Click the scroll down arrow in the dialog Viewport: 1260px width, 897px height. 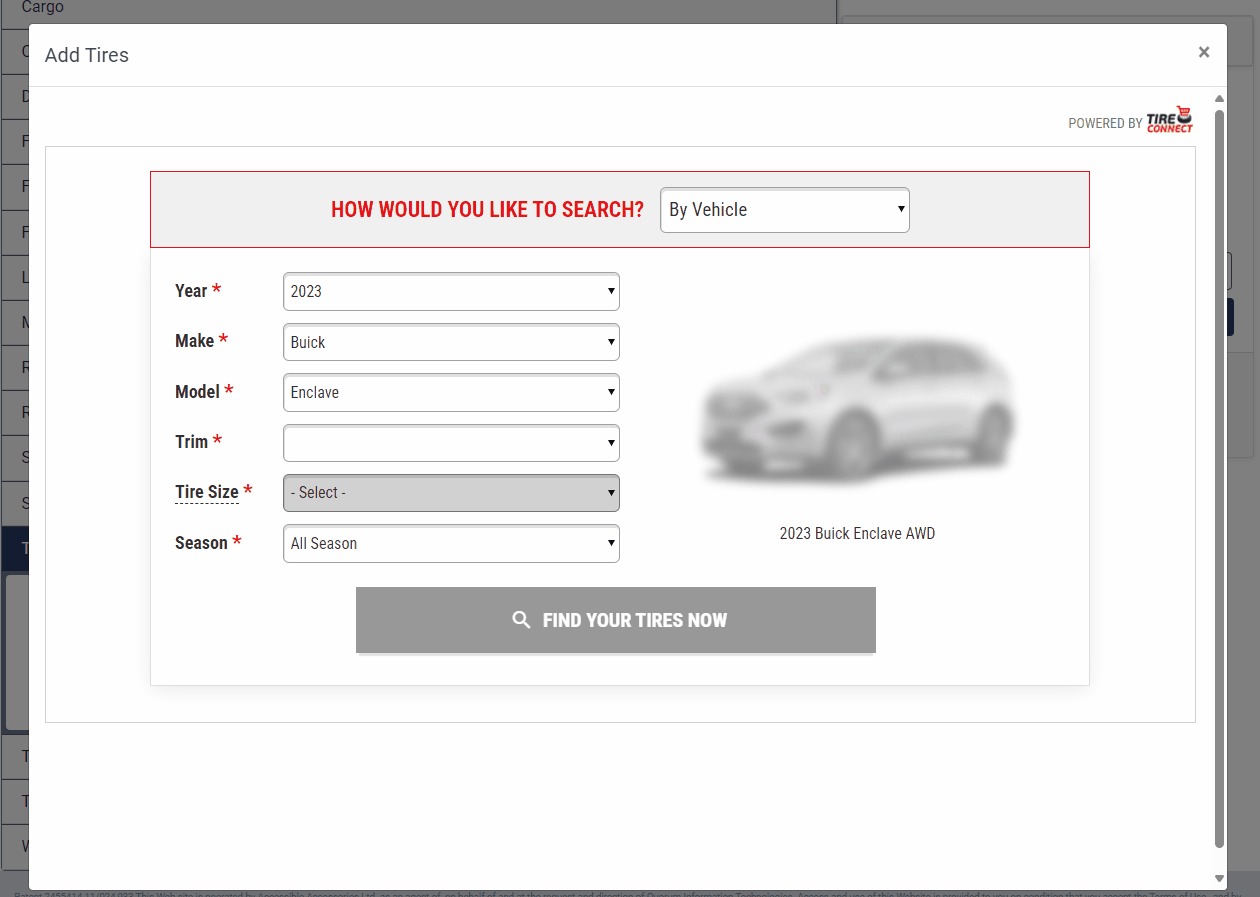point(1219,878)
